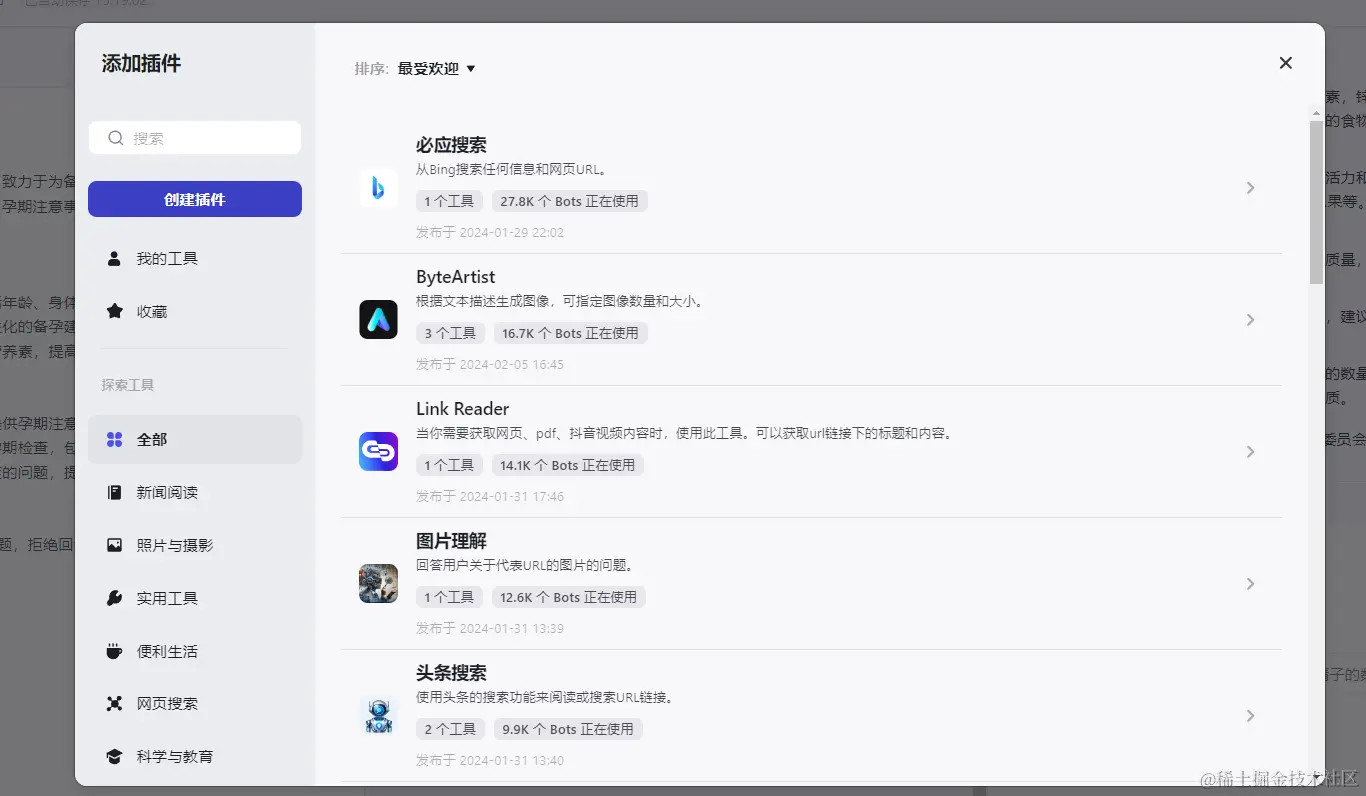The width and height of the screenshot is (1366, 796).
Task: Select the 收藏 menu item
Action: tap(195, 312)
